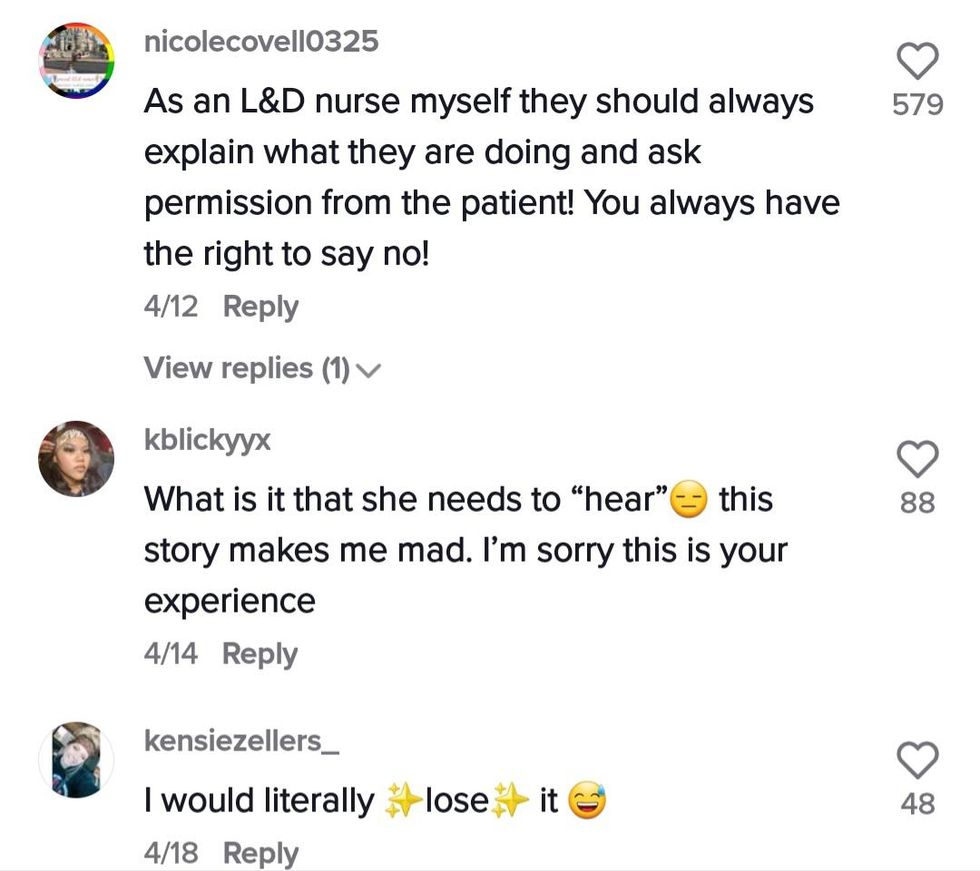The width and height of the screenshot is (980, 871).
Task: Open kensiezellers_ profile avatar
Action: click(x=77, y=759)
